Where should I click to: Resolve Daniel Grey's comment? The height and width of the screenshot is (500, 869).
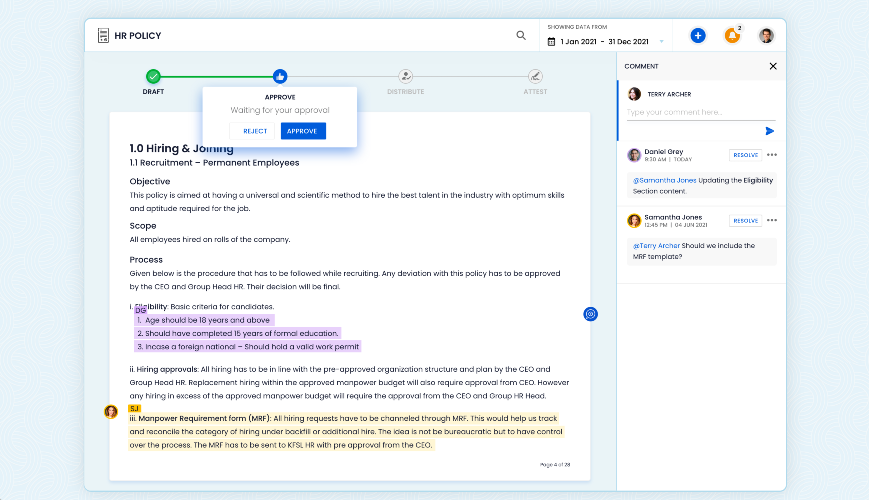click(x=745, y=155)
